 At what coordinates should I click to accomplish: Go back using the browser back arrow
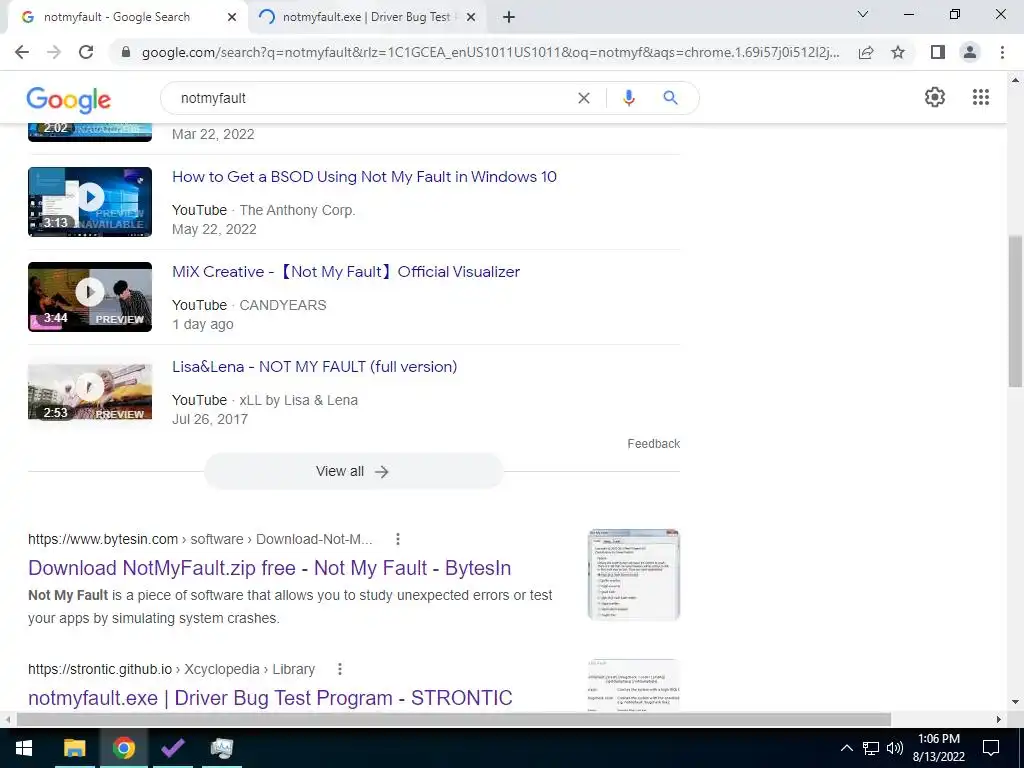pos(22,52)
